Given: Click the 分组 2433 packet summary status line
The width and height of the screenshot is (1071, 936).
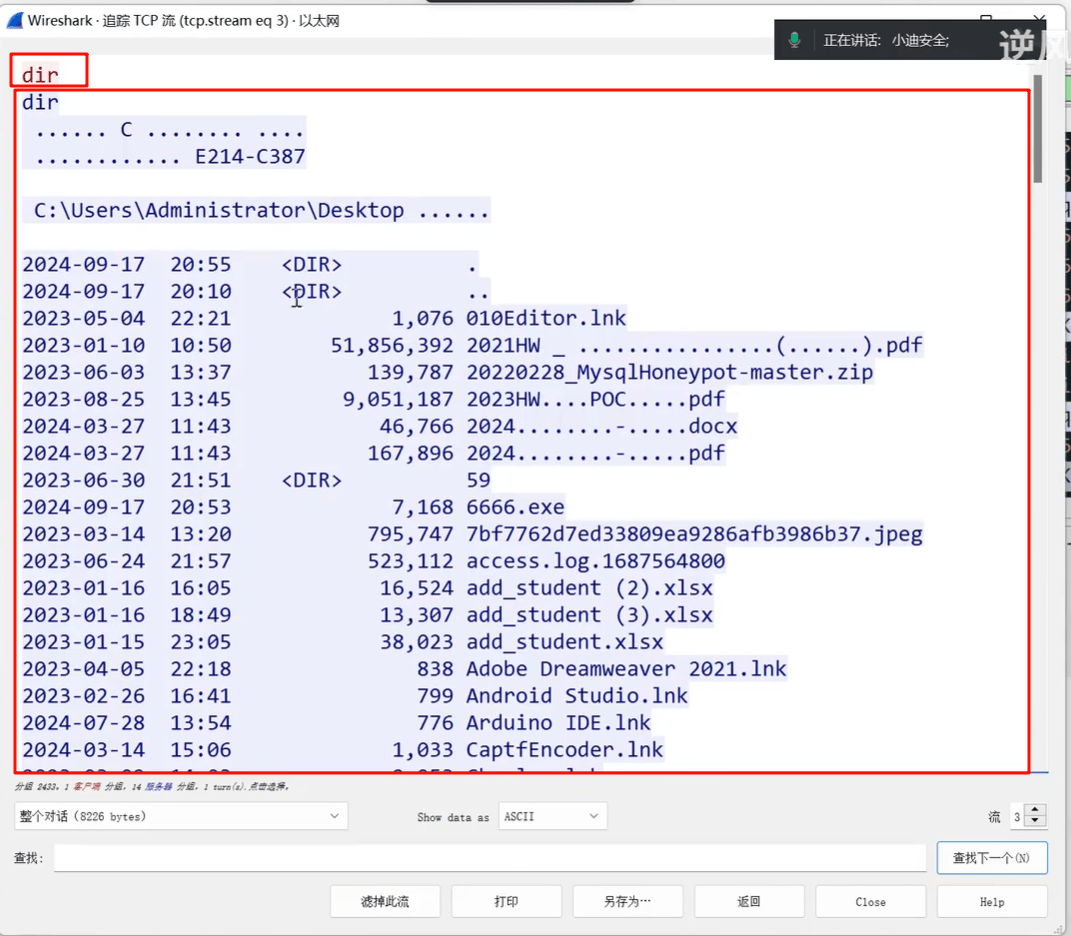Looking at the screenshot, I should pyautogui.click(x=152, y=786).
